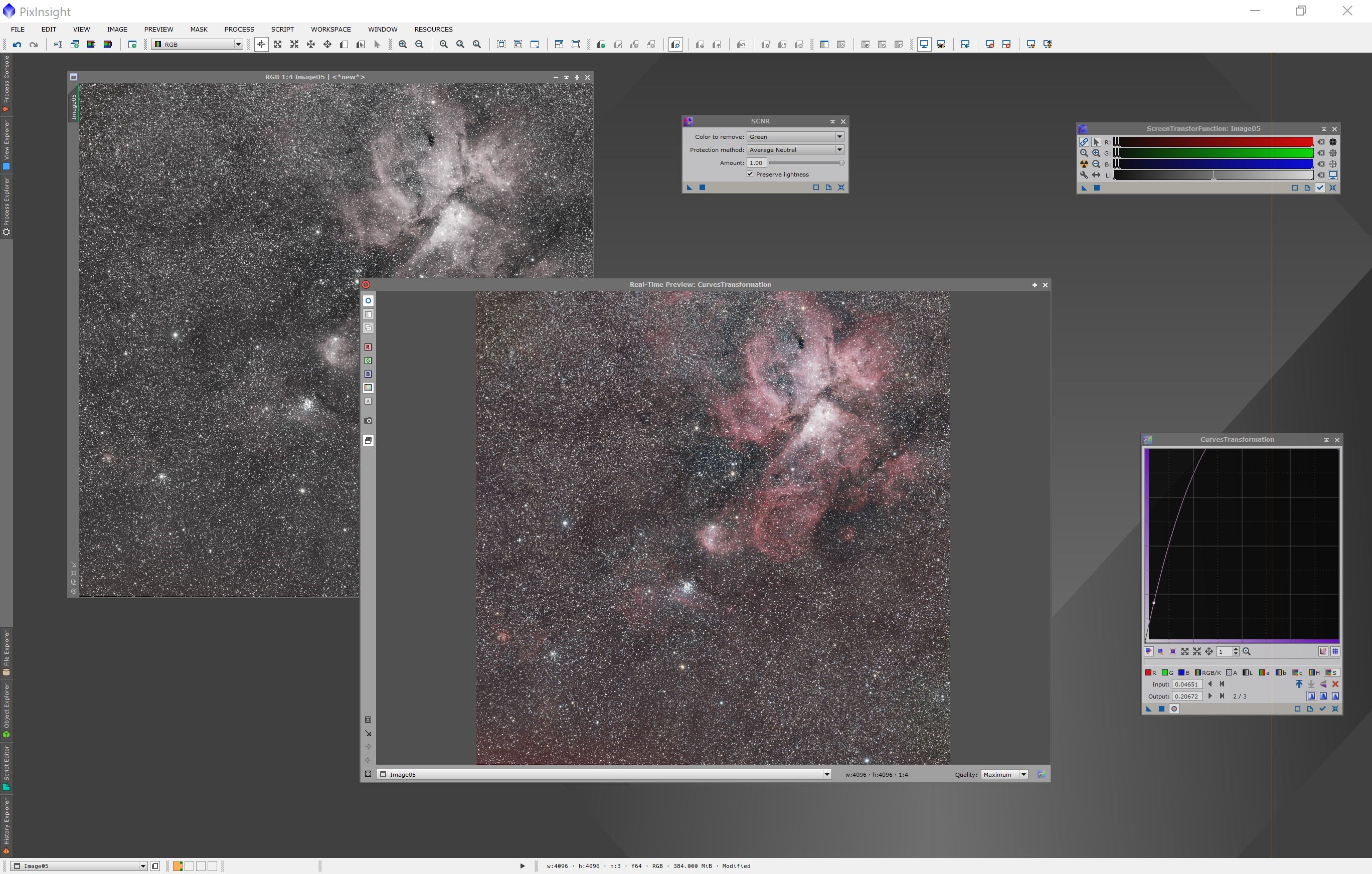Go to previous curve point arrow
Screen dimensions: 1372x874
click(x=1210, y=684)
